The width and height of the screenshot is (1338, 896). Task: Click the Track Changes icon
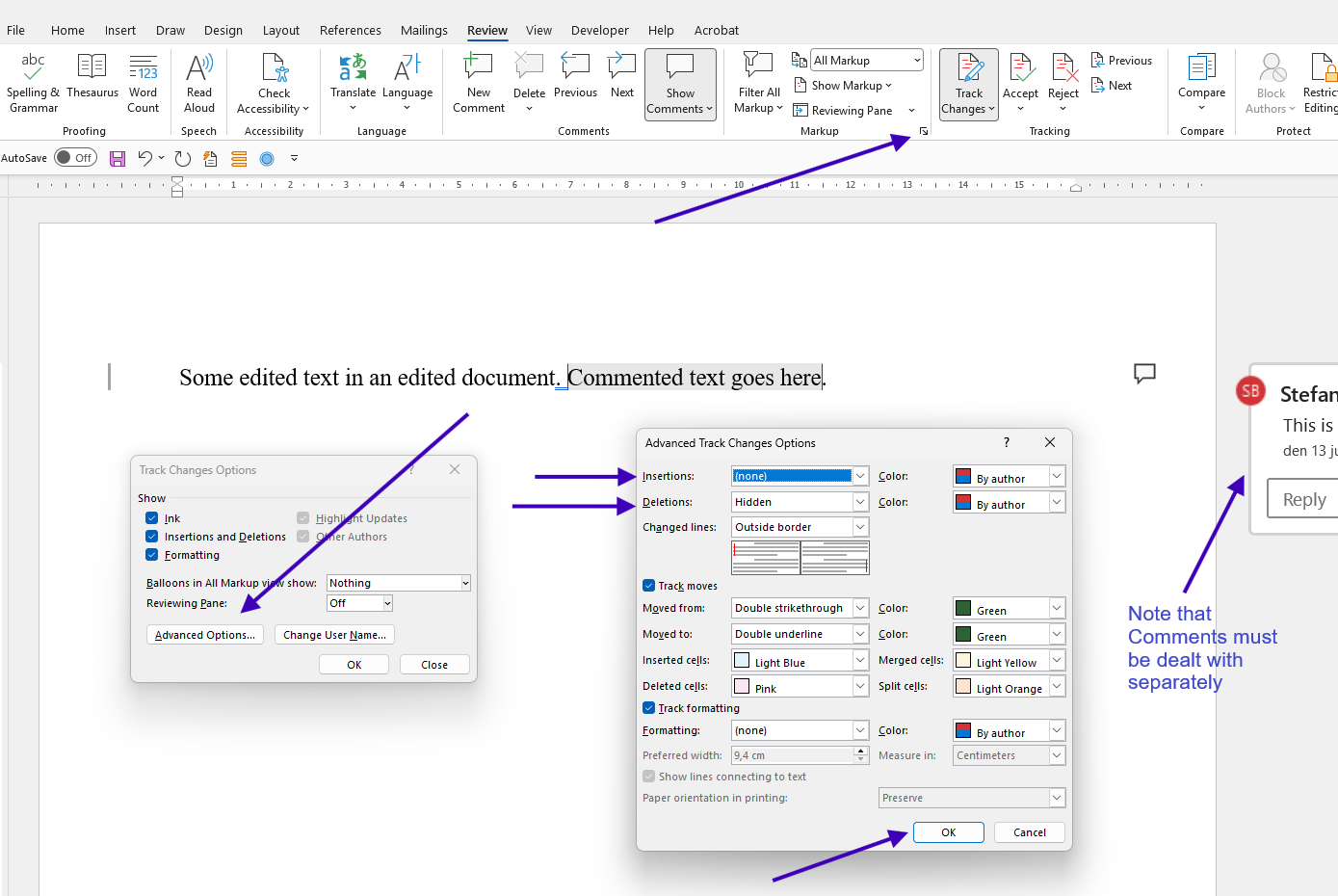click(969, 67)
